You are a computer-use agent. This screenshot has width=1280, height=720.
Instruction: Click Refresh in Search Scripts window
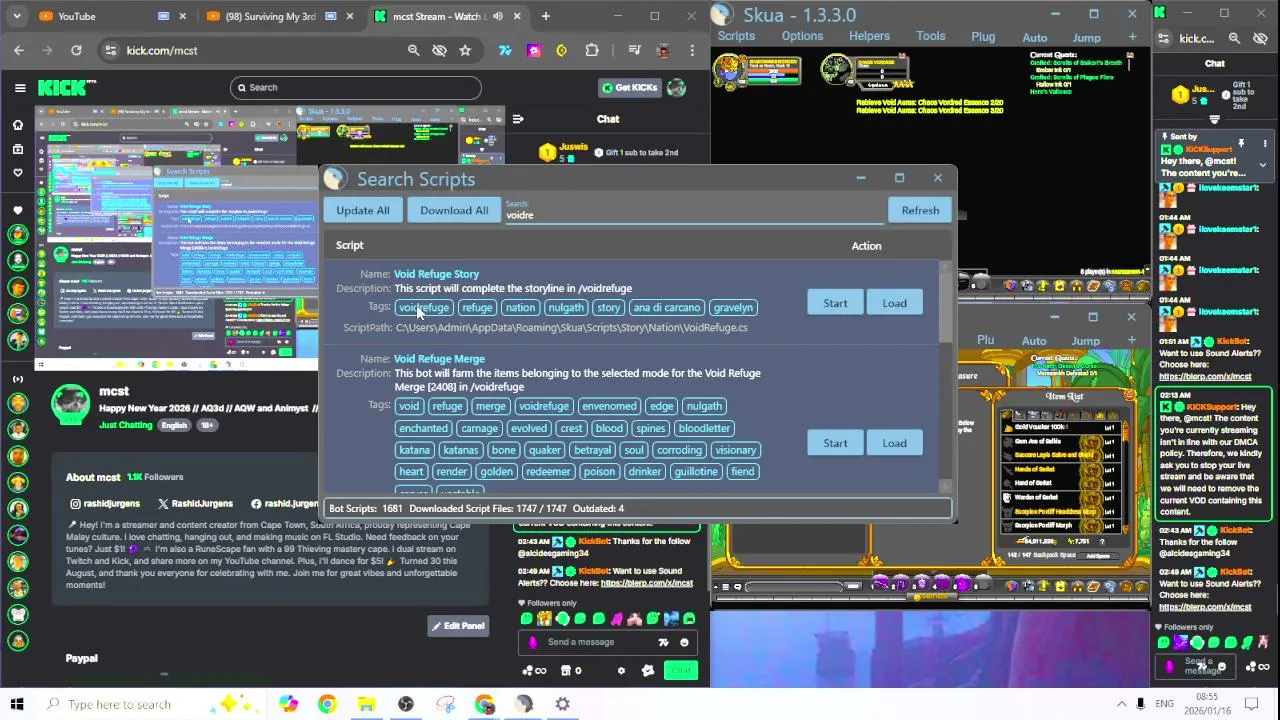(x=920, y=210)
